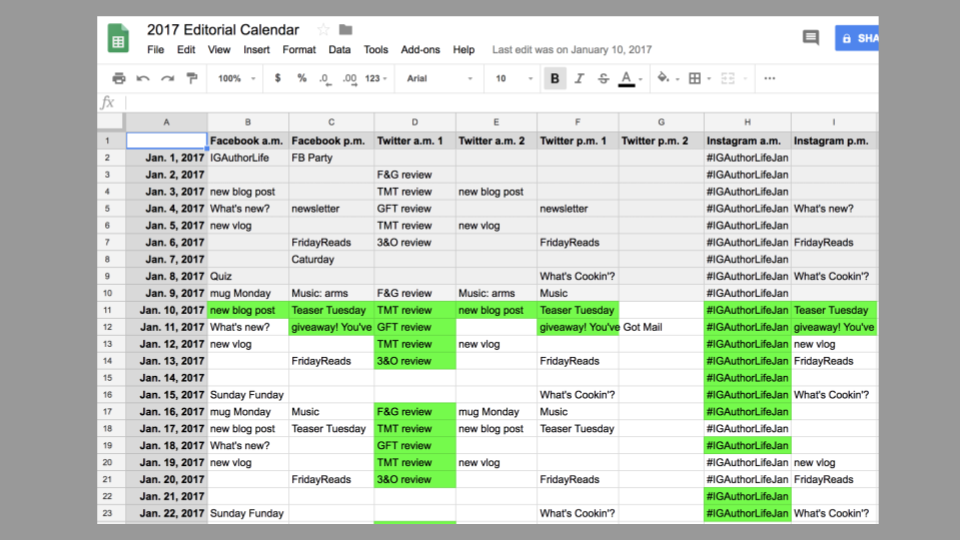Click the select-all corner box
960x540 pixels.
[x=111, y=122]
